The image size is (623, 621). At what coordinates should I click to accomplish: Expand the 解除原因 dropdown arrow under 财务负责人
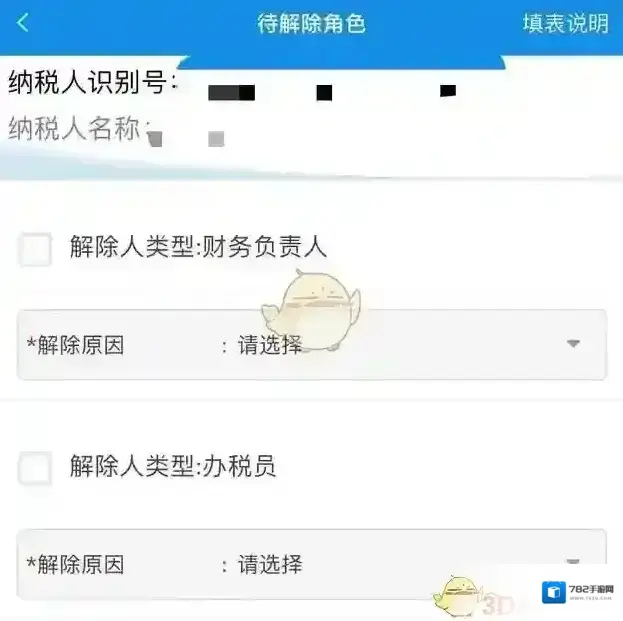(x=573, y=343)
